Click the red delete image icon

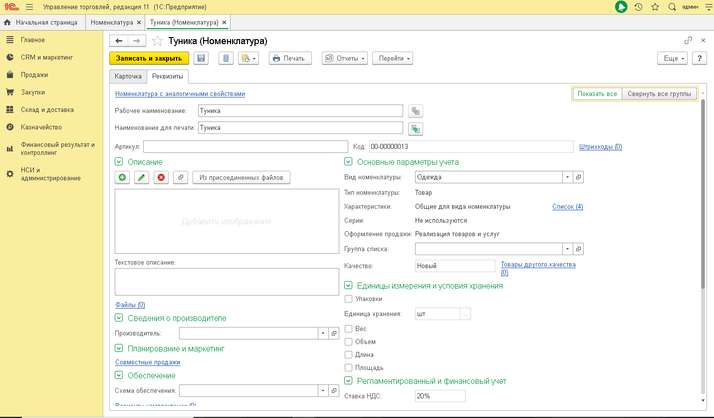click(160, 177)
